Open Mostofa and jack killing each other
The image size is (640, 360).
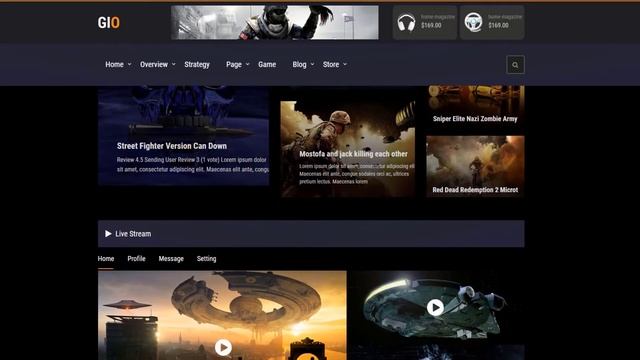coord(353,154)
